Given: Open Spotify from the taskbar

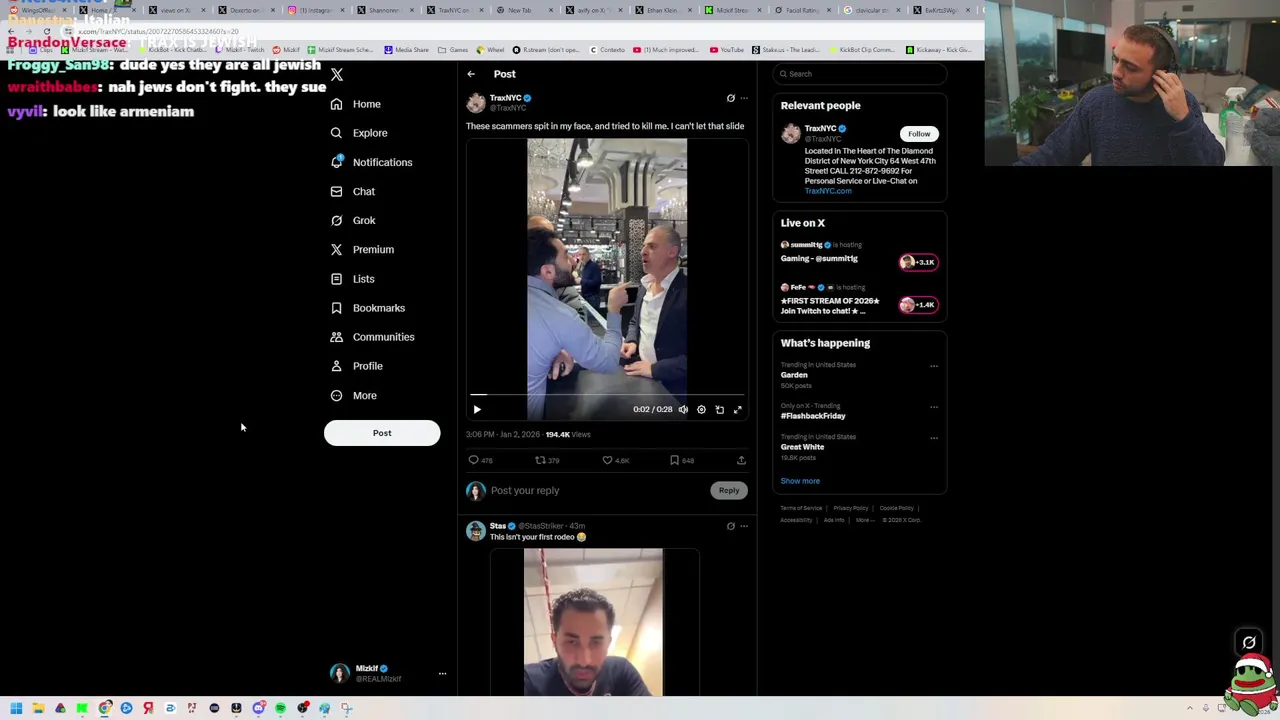Looking at the screenshot, I should point(280,708).
